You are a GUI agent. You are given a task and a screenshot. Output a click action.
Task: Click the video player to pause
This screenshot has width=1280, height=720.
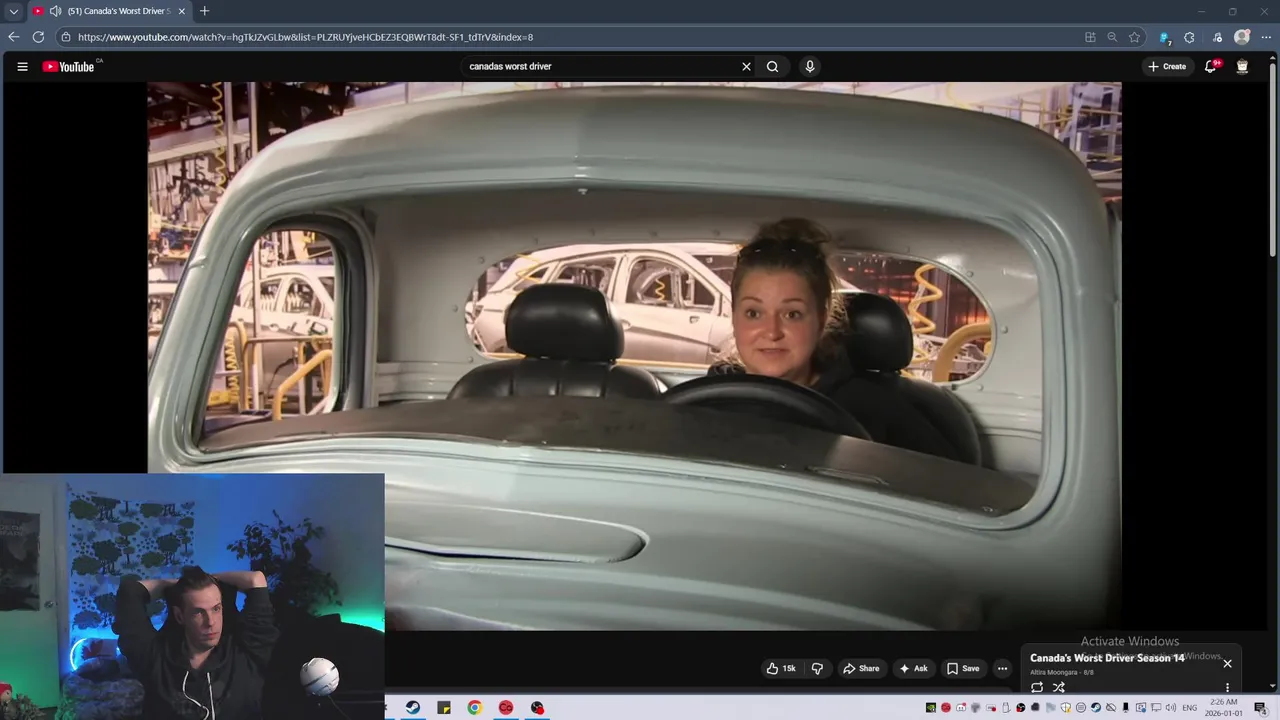coord(634,355)
